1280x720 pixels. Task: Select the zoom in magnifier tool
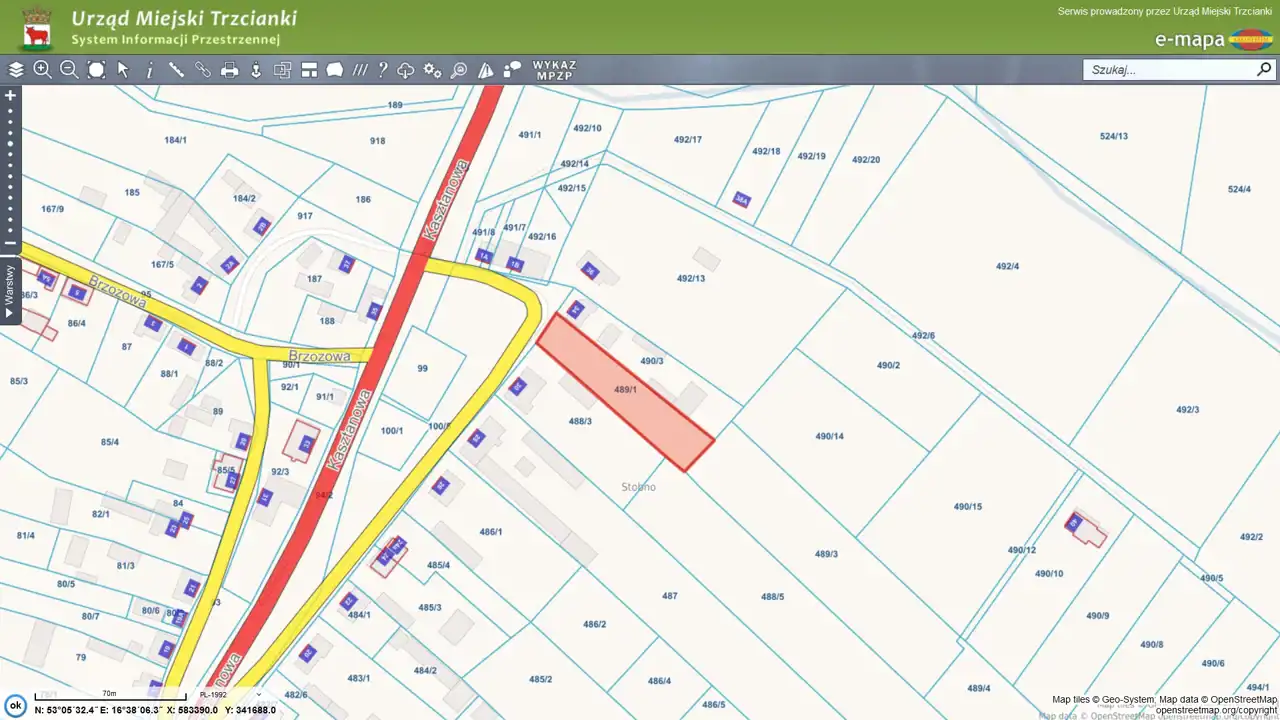42,70
